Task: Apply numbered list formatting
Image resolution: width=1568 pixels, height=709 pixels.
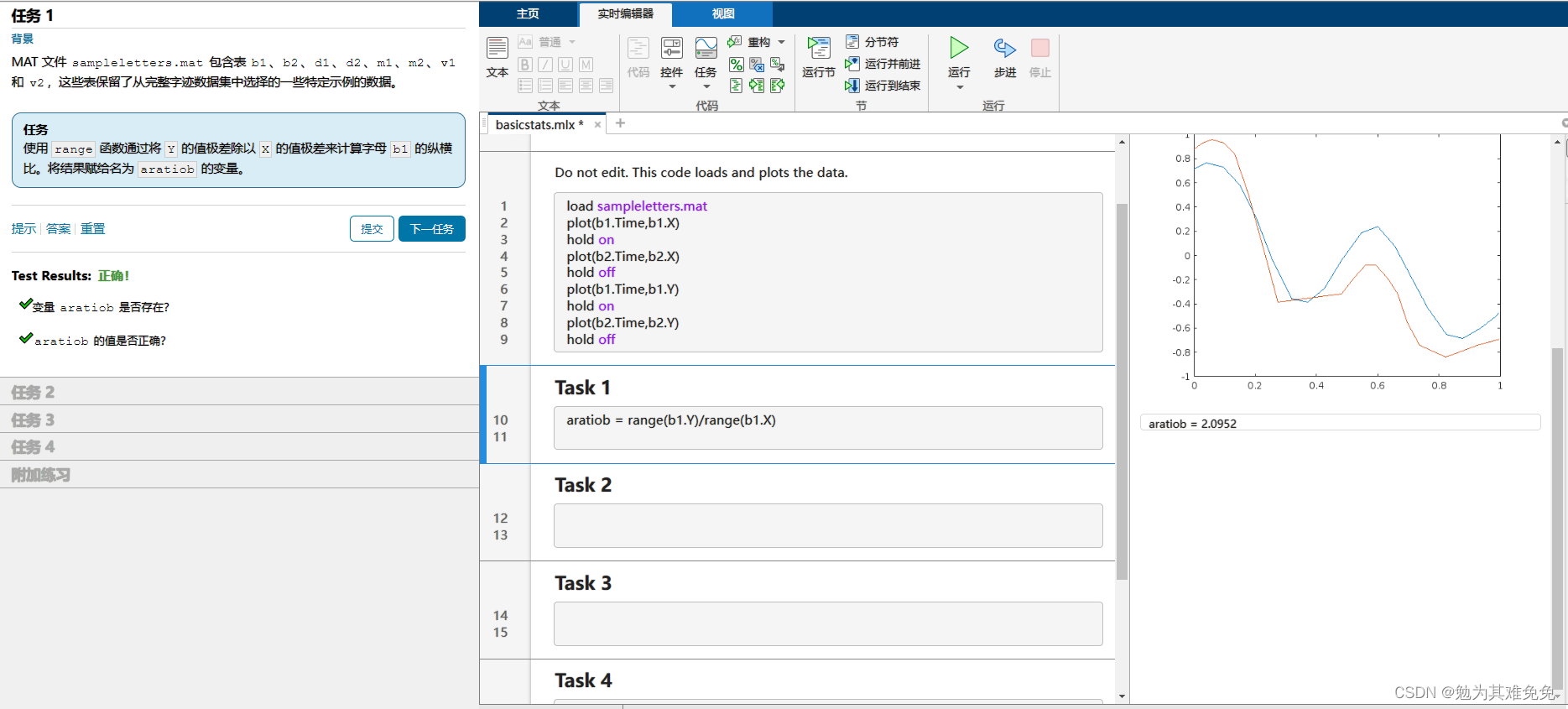Action: (x=545, y=86)
